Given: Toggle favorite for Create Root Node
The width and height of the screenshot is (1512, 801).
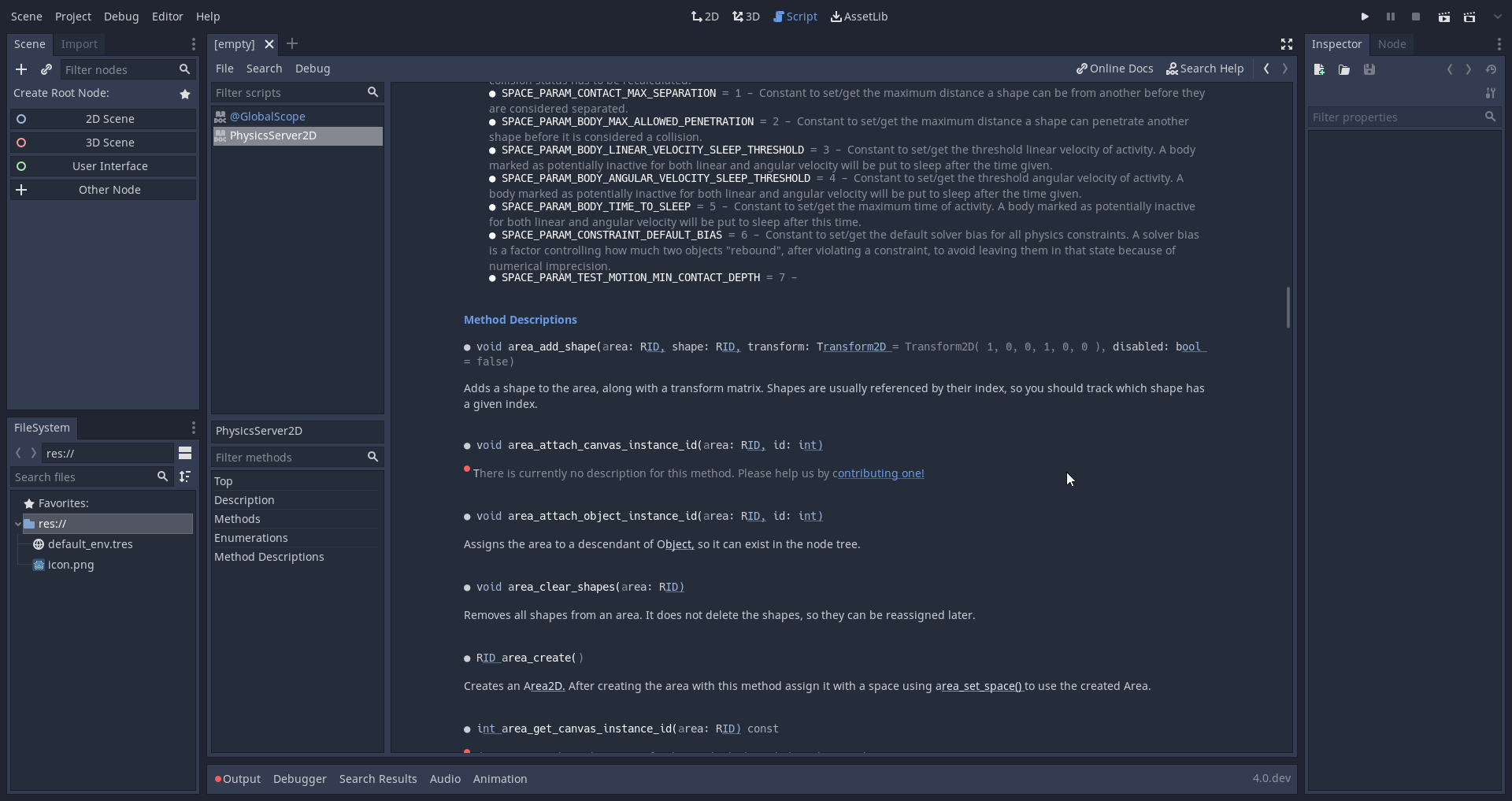Looking at the screenshot, I should [x=185, y=94].
